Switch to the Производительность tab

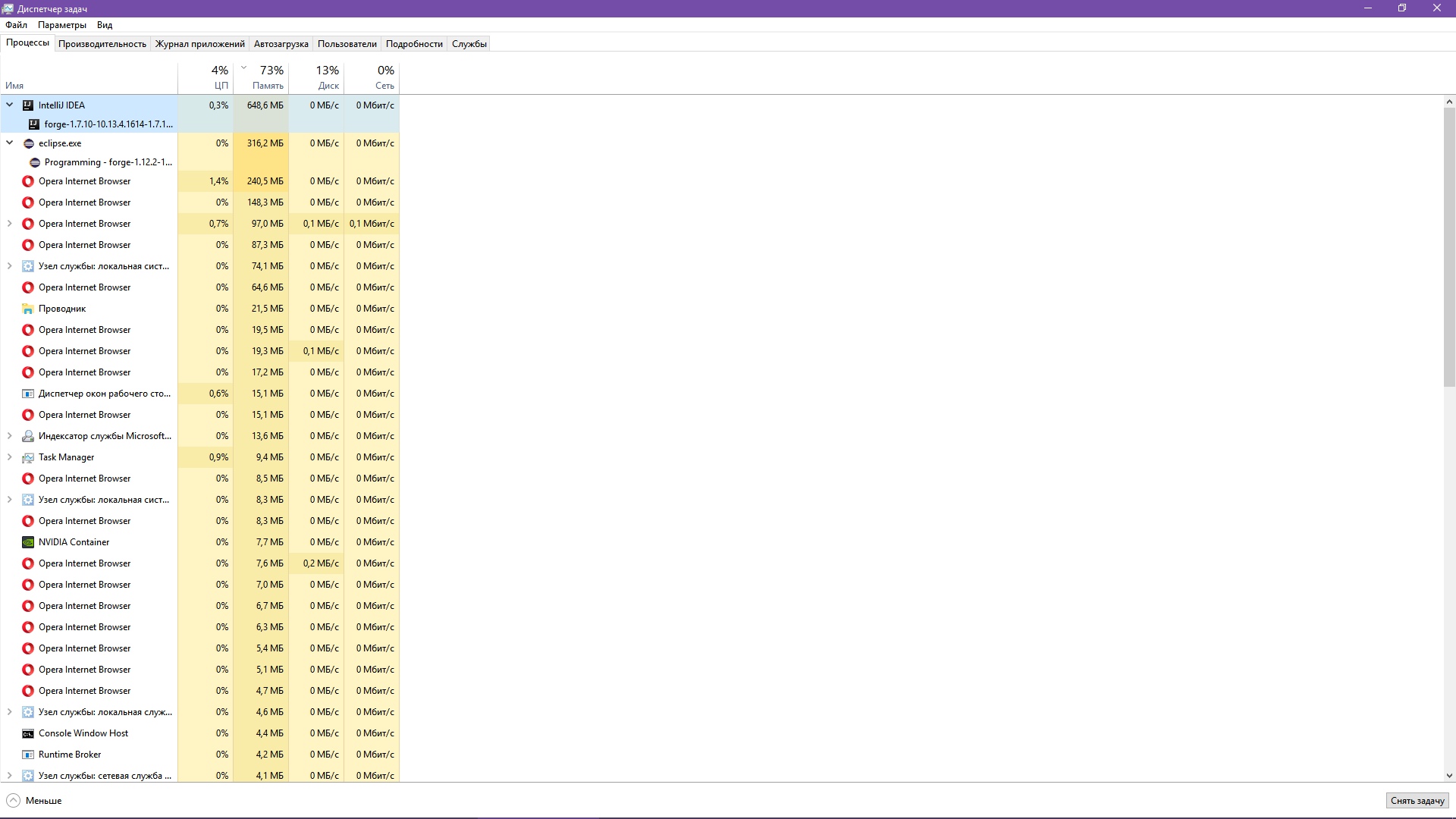[102, 44]
